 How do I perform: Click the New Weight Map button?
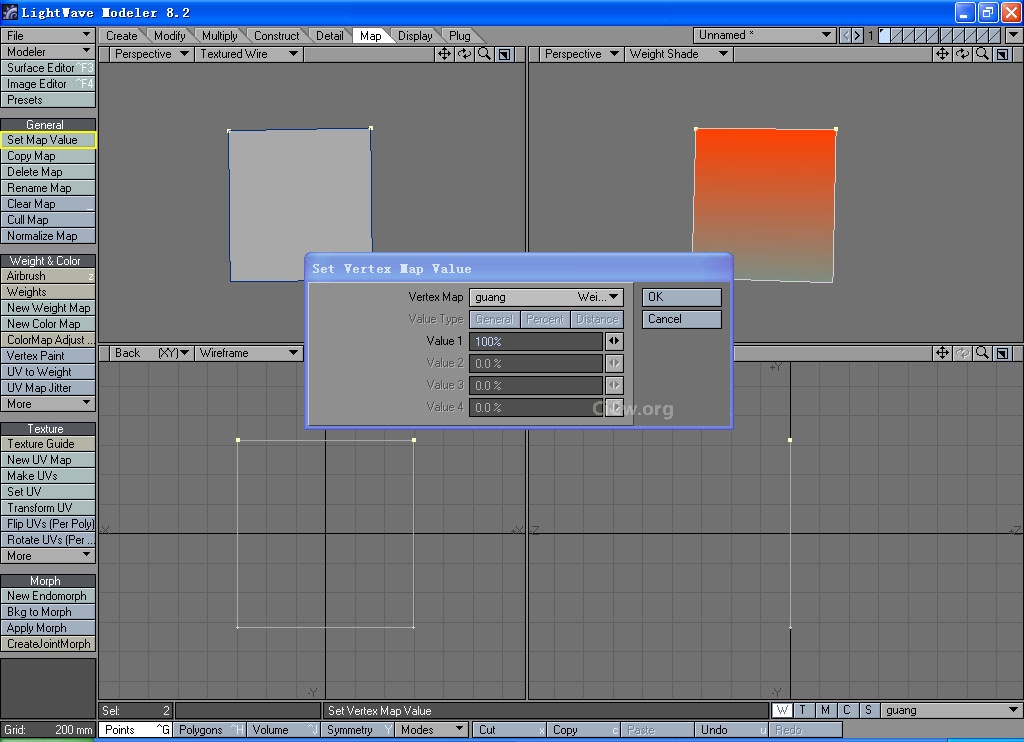pyautogui.click(x=48, y=308)
